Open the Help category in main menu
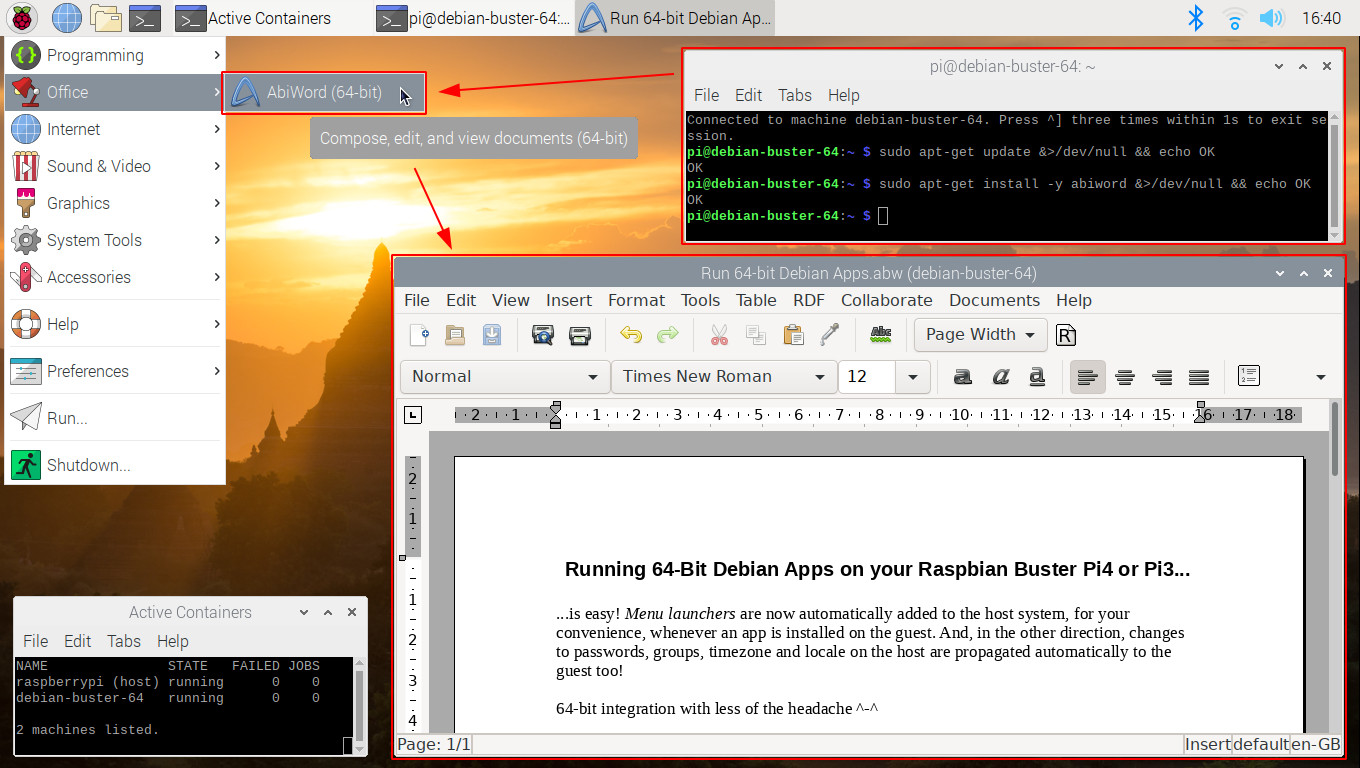Image resolution: width=1360 pixels, height=768 pixels. [x=115, y=324]
